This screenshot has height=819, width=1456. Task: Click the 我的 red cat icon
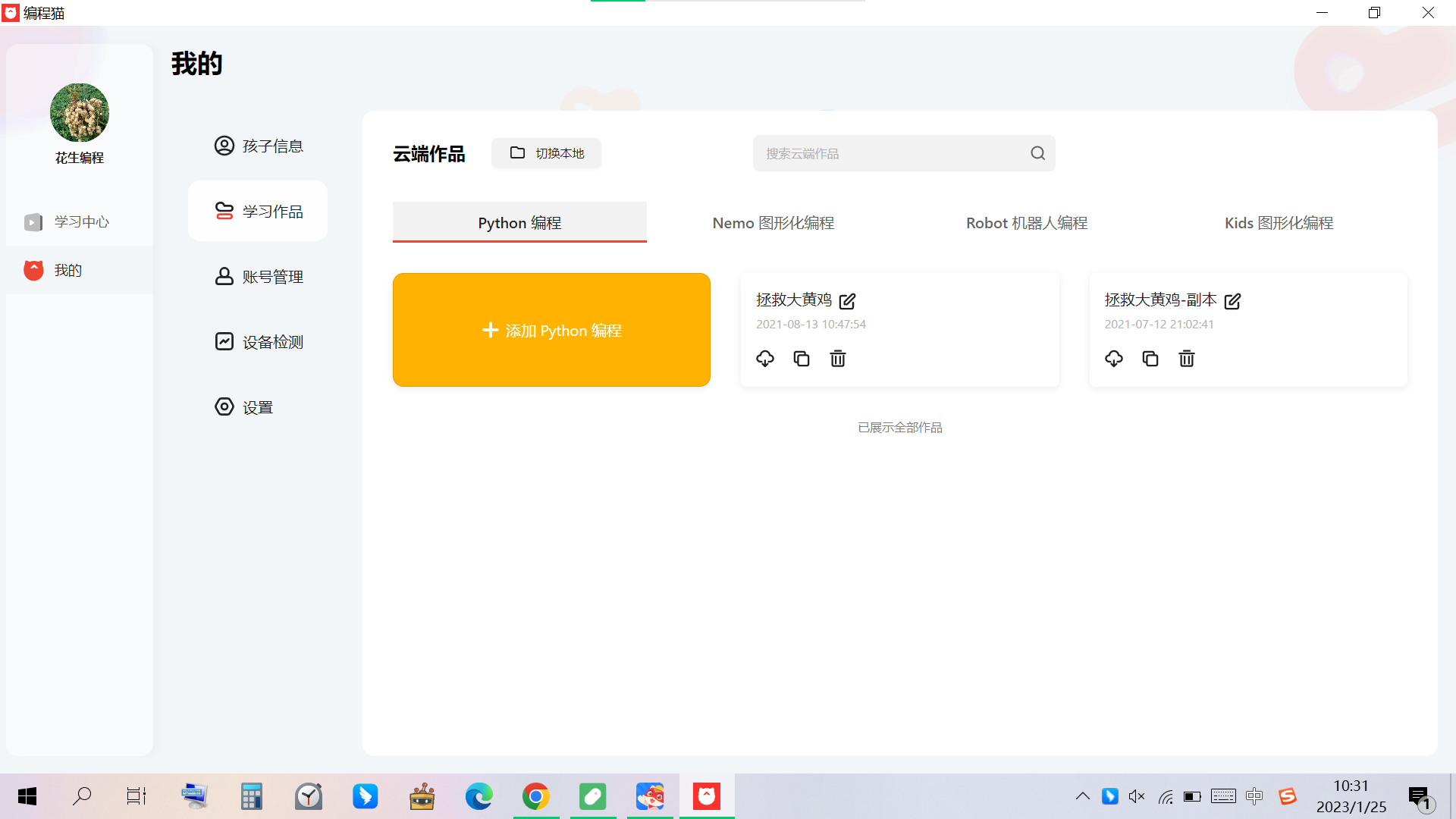point(33,270)
